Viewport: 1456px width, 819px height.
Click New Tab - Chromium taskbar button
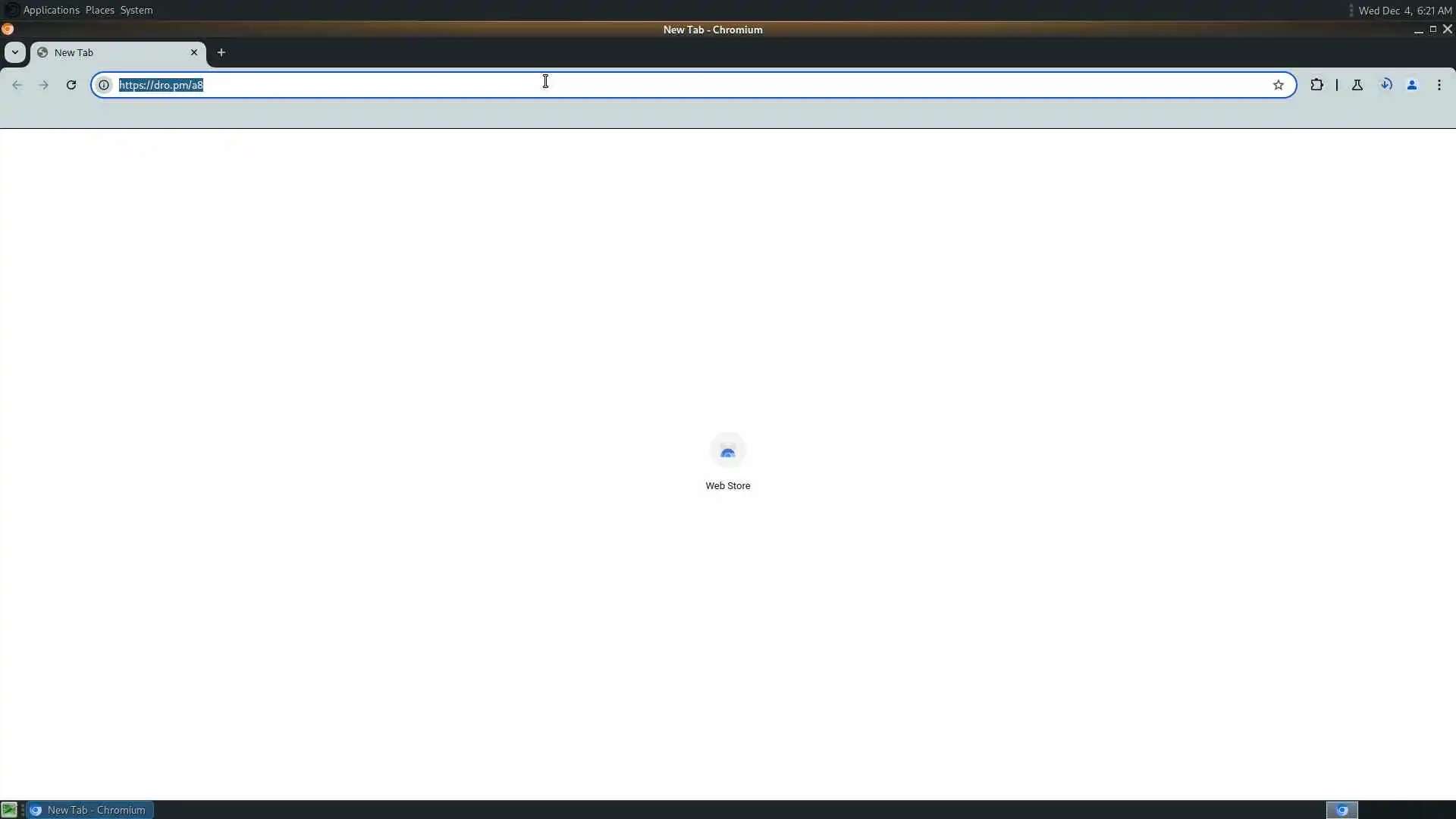click(90, 810)
